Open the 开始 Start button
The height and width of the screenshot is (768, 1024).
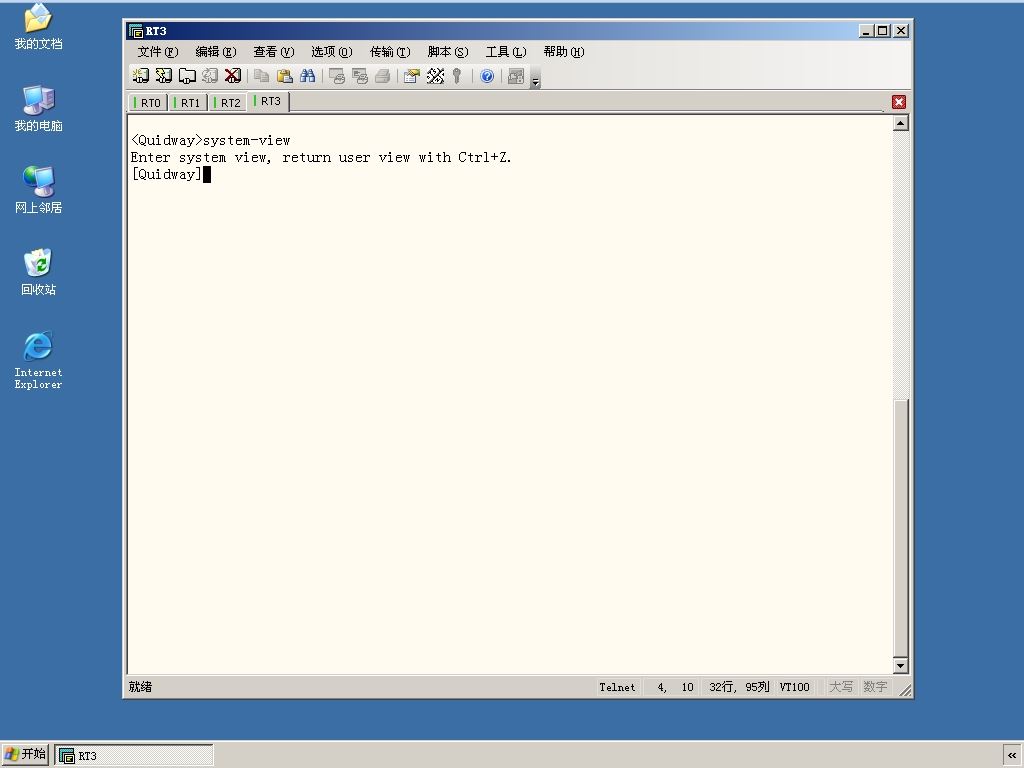(26, 755)
